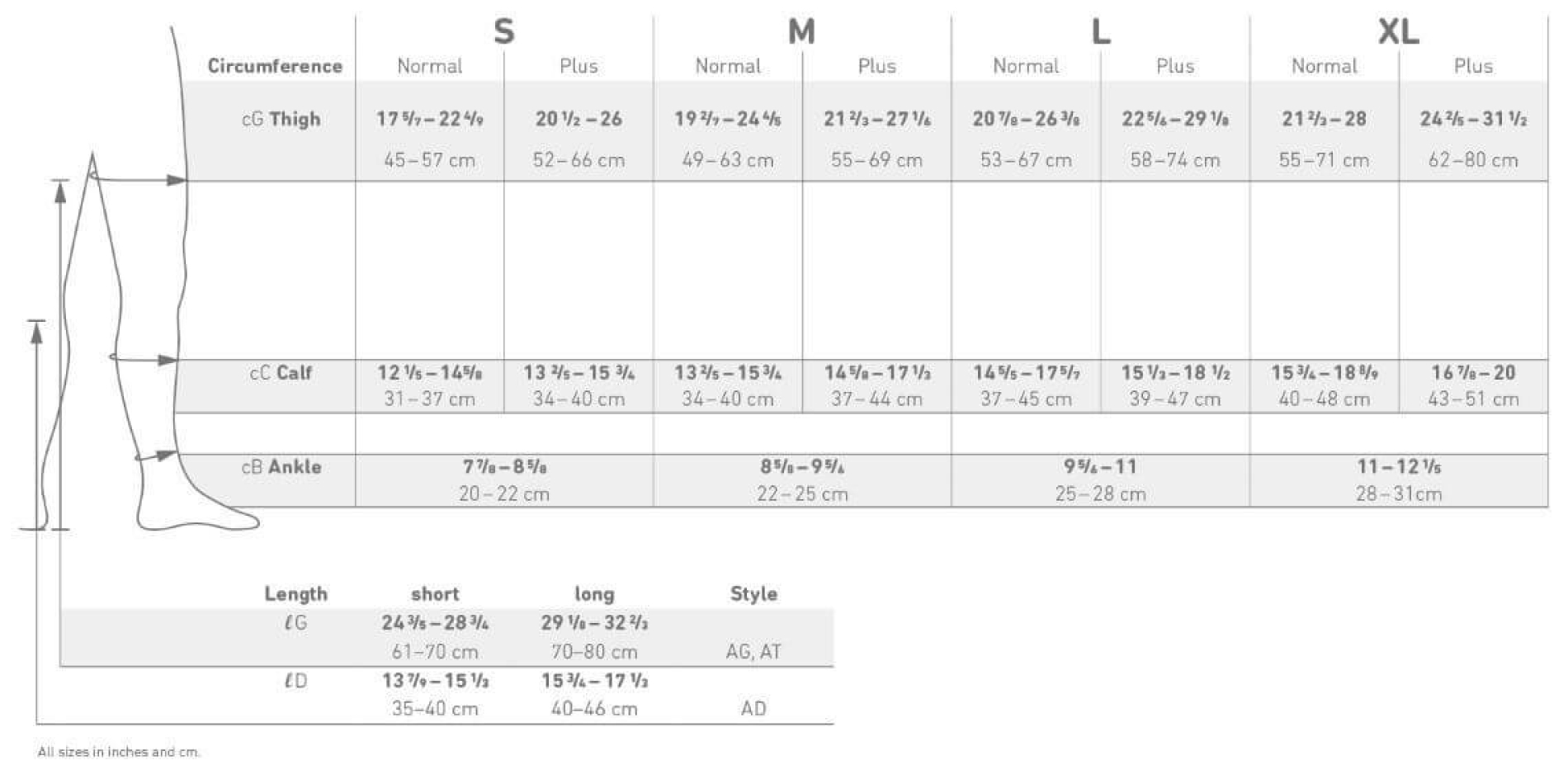Click the Circumference label
The image size is (1568, 765).
pyautogui.click(x=275, y=66)
